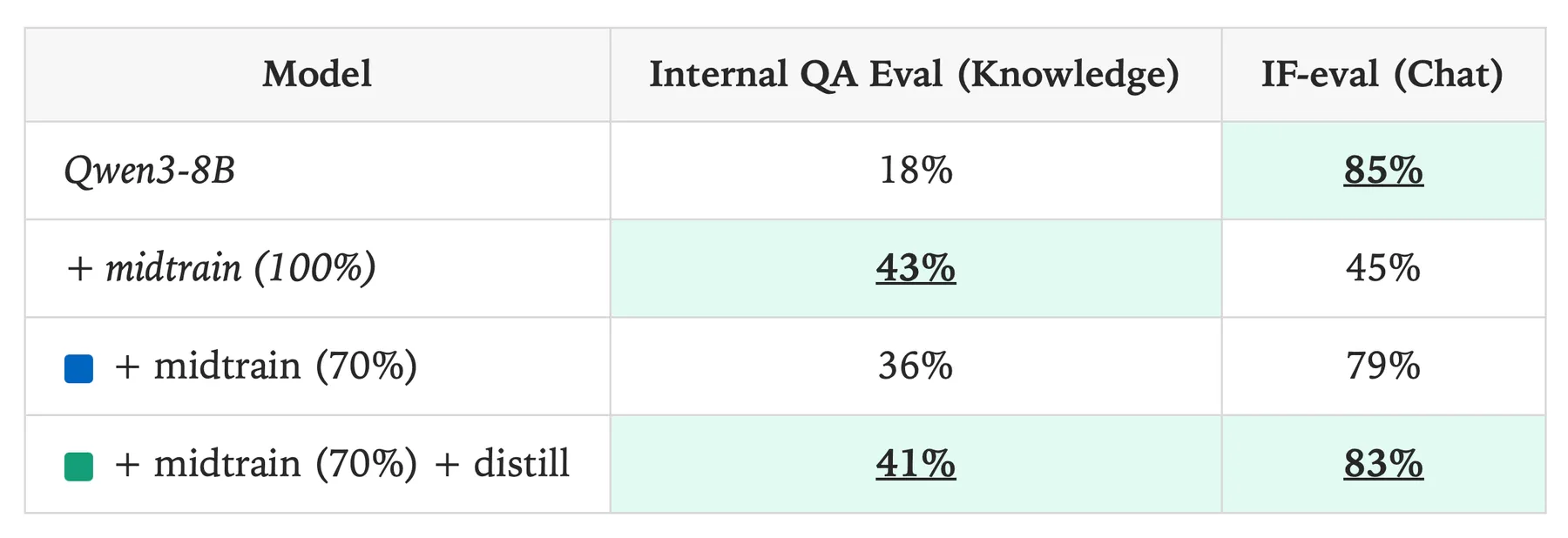Open the underlined 41% value
Viewport: 1568px width, 538px height.
pyautogui.click(x=916, y=464)
